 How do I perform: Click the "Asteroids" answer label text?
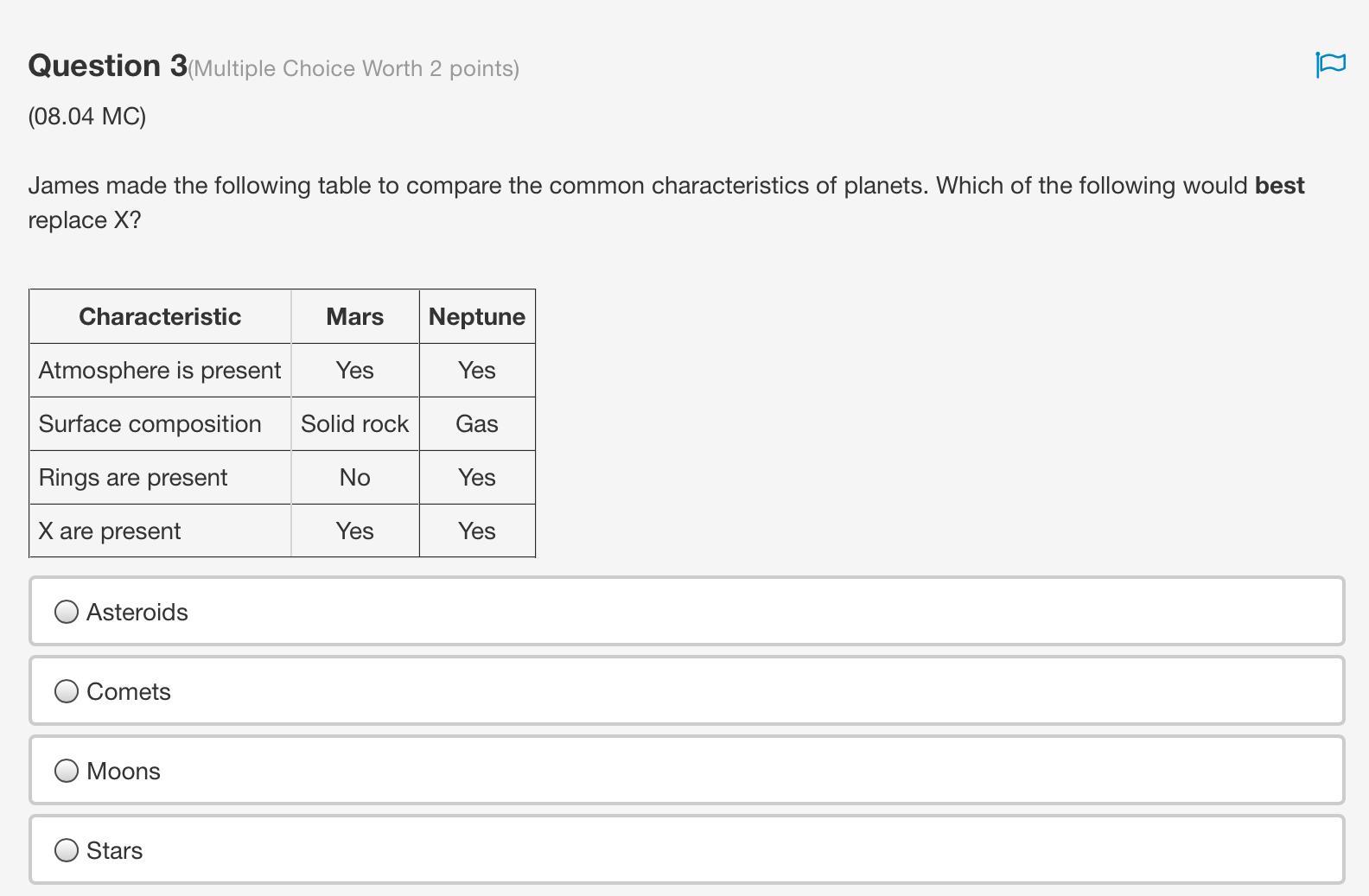(137, 612)
